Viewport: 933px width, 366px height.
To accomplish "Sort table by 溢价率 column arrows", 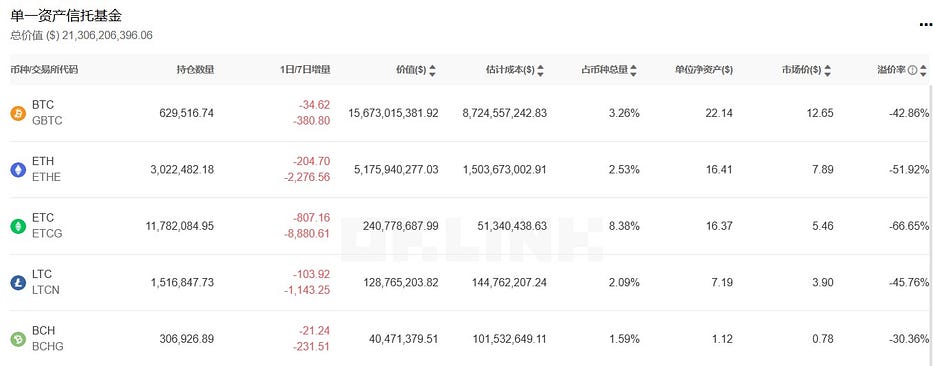I will (x=923, y=71).
